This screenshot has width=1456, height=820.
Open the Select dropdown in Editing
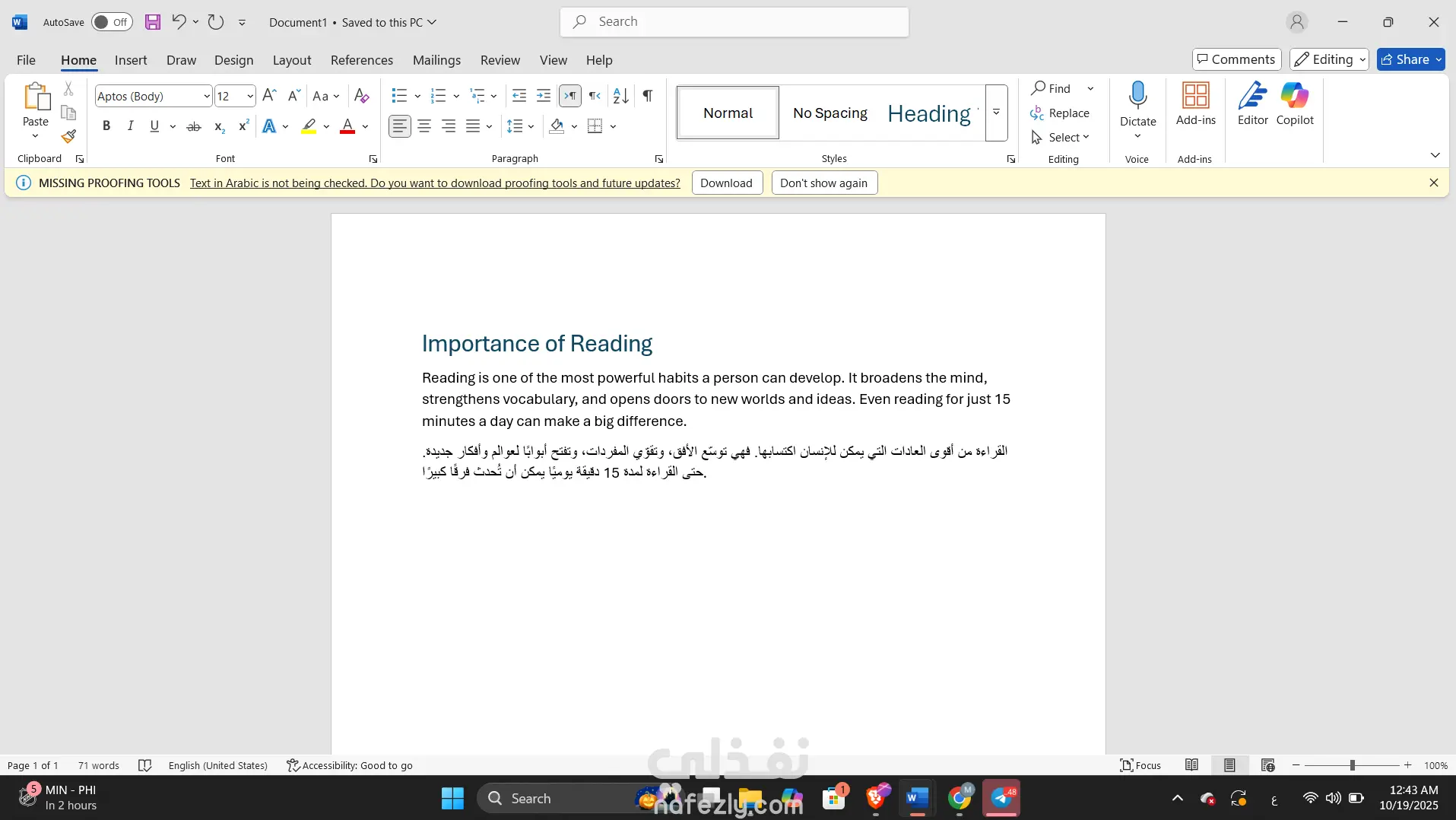tap(1061, 137)
